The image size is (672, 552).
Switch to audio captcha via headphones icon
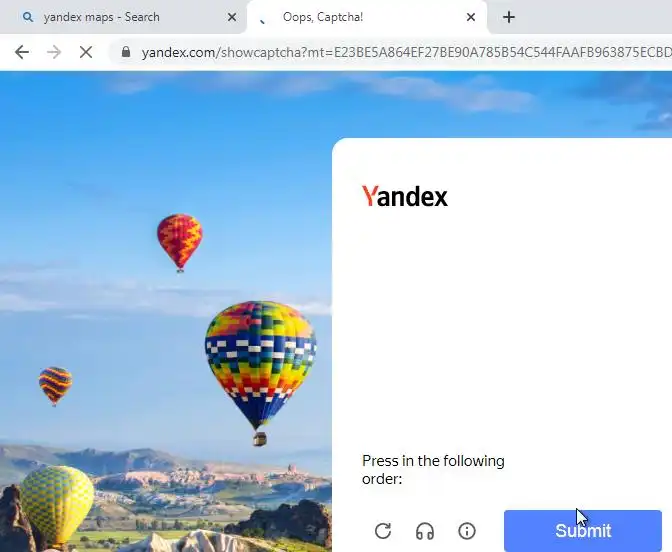[425, 531]
